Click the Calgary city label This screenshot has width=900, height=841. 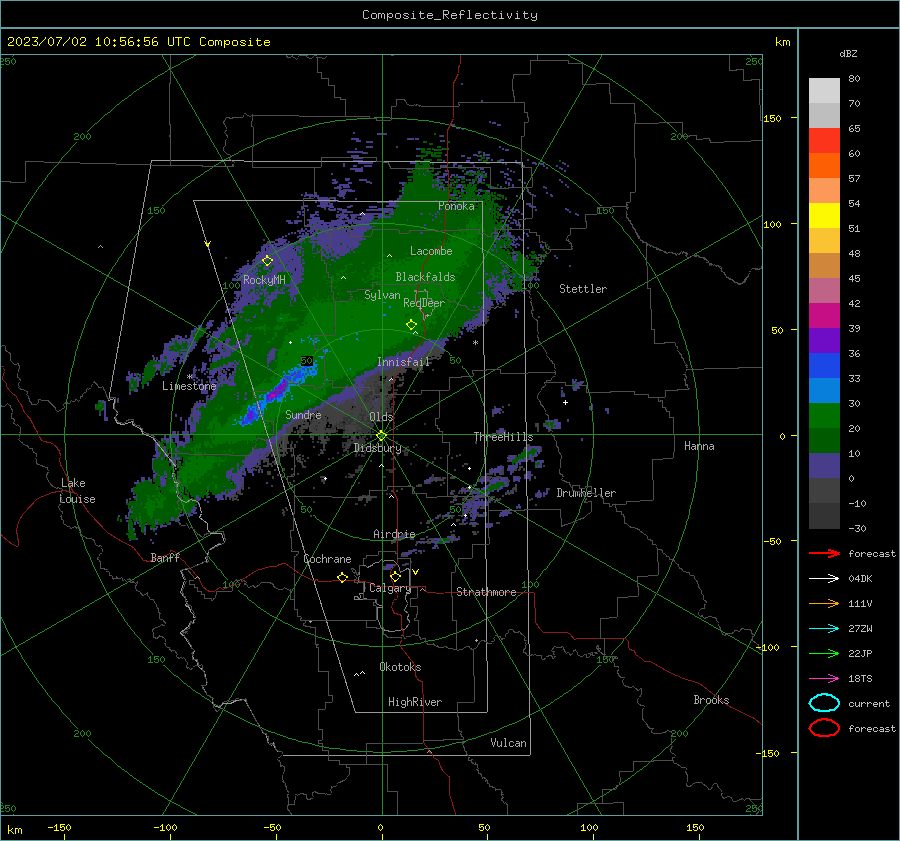pos(390,588)
